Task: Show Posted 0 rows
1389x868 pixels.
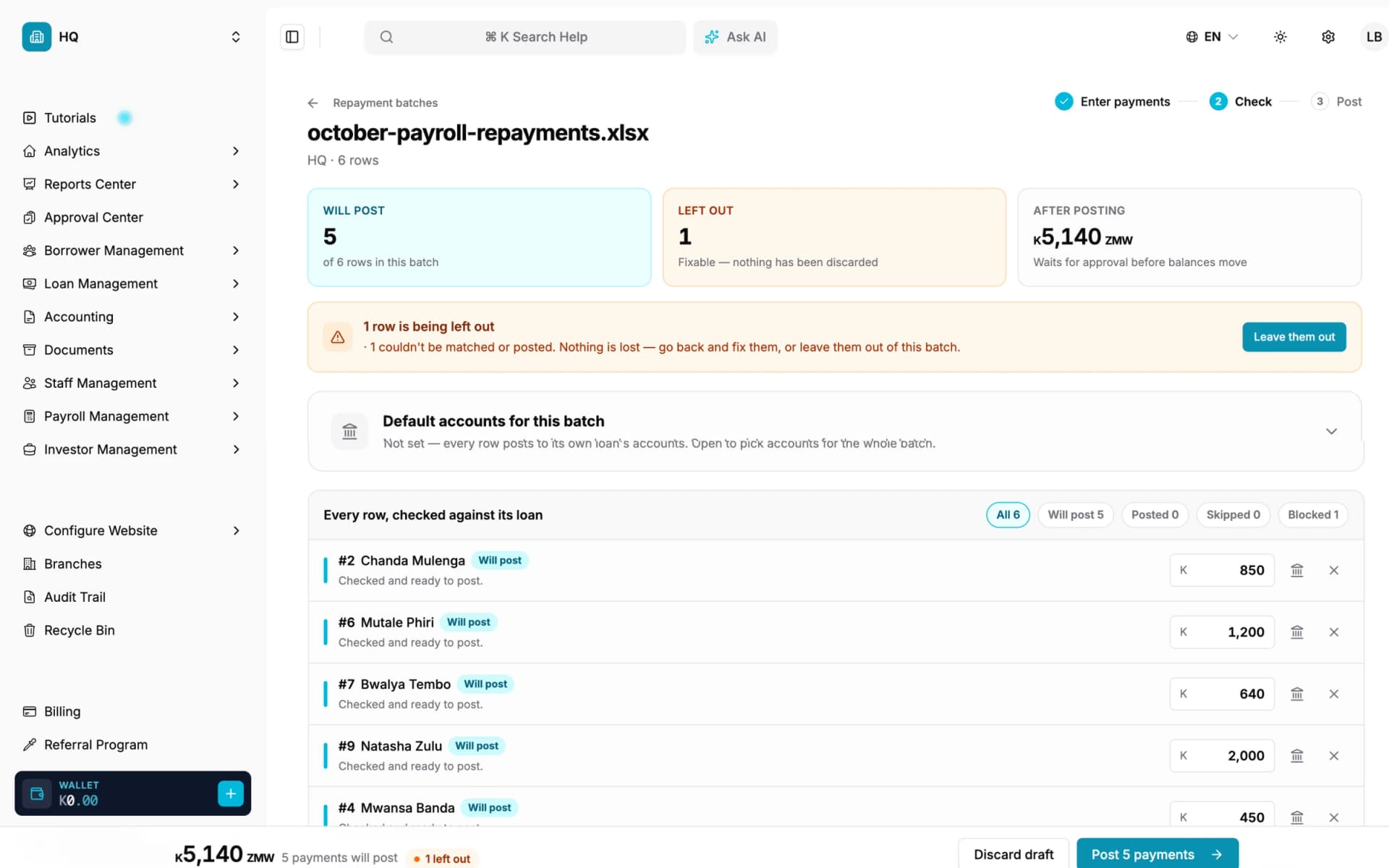Action: pyautogui.click(x=1155, y=515)
